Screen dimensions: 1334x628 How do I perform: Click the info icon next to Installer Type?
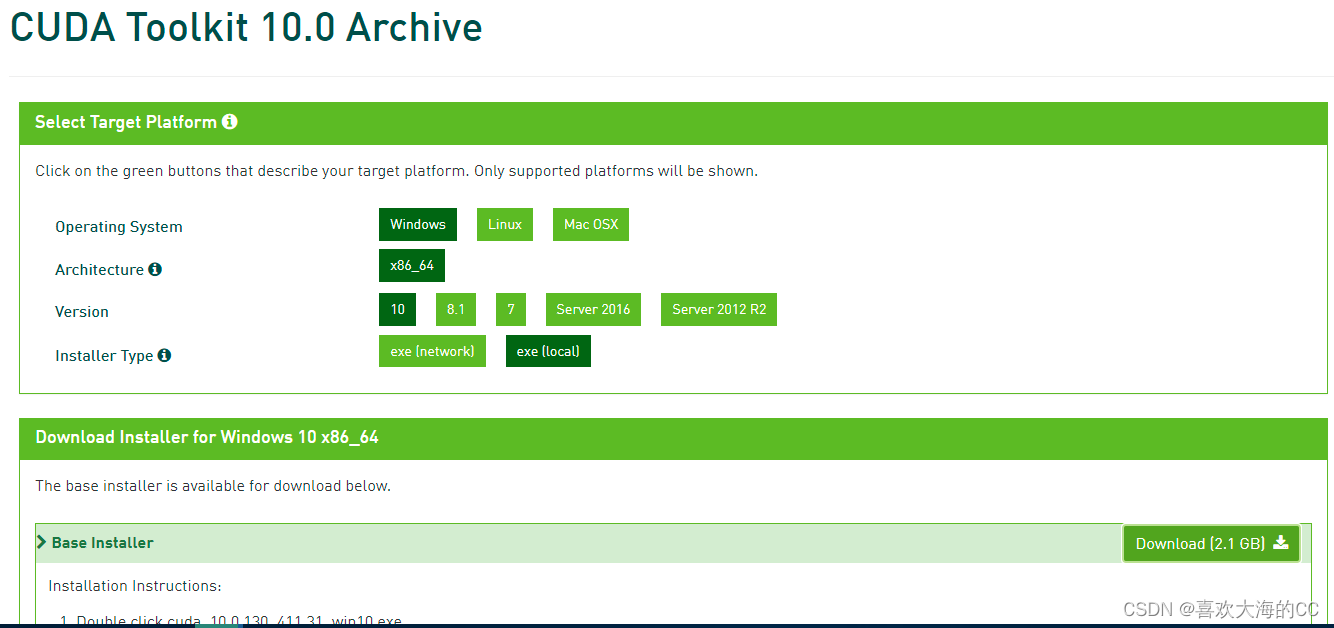click(x=164, y=355)
